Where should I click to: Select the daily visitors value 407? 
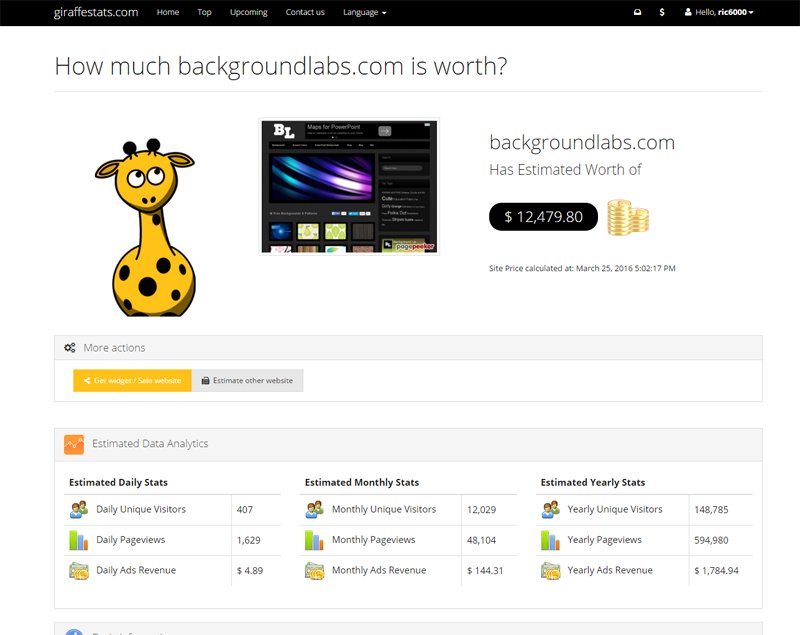click(244, 510)
